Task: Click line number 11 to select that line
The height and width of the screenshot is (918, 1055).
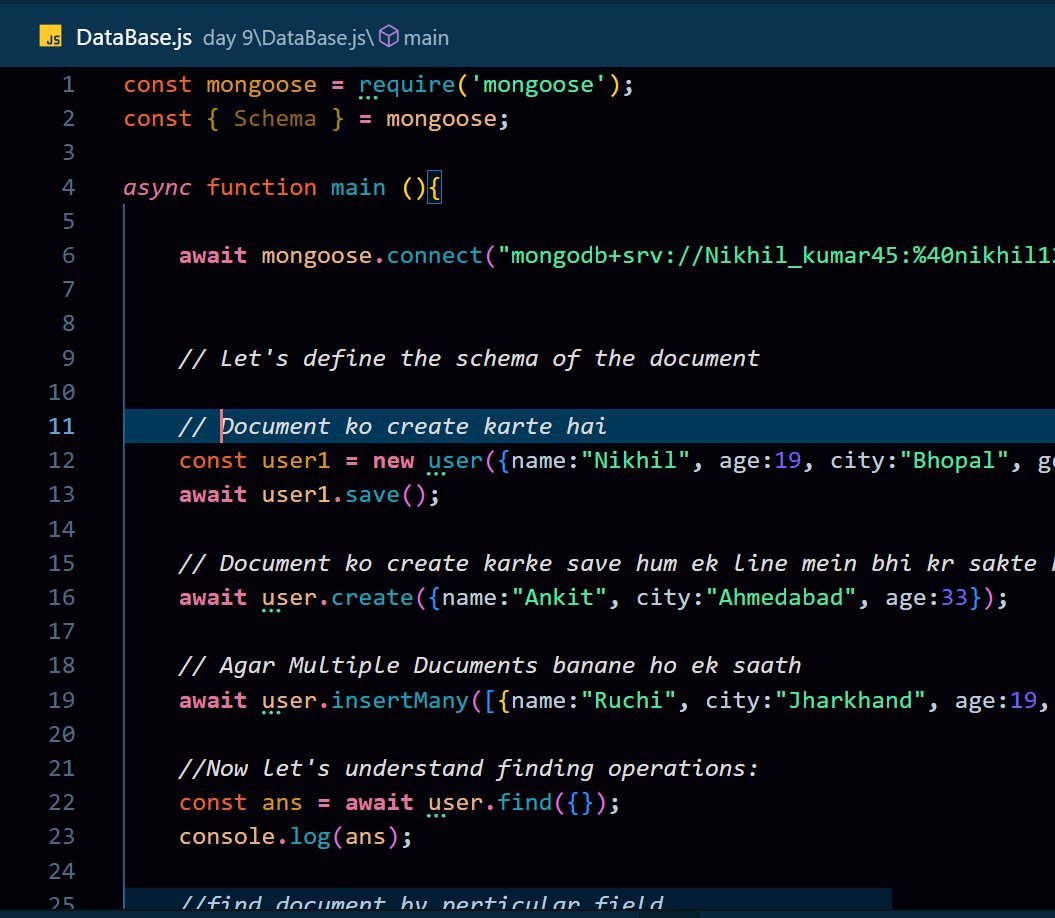Action: [x=61, y=426]
